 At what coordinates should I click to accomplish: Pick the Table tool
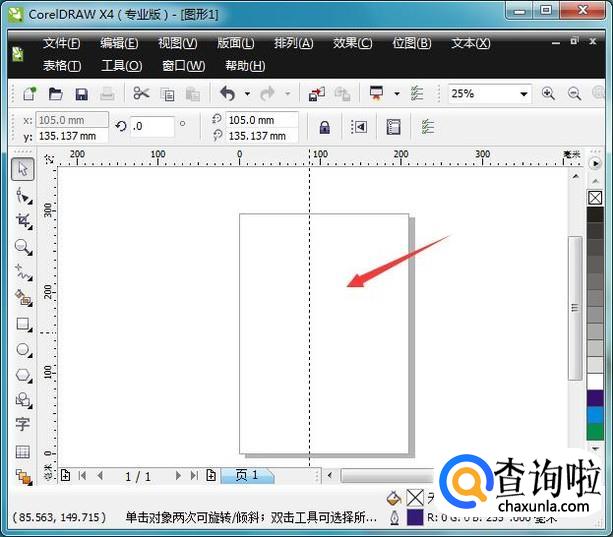[23, 451]
